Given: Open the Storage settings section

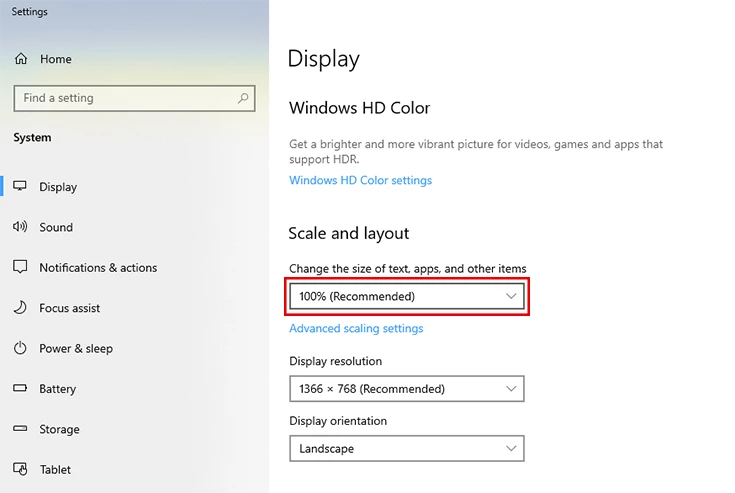Looking at the screenshot, I should (59, 430).
